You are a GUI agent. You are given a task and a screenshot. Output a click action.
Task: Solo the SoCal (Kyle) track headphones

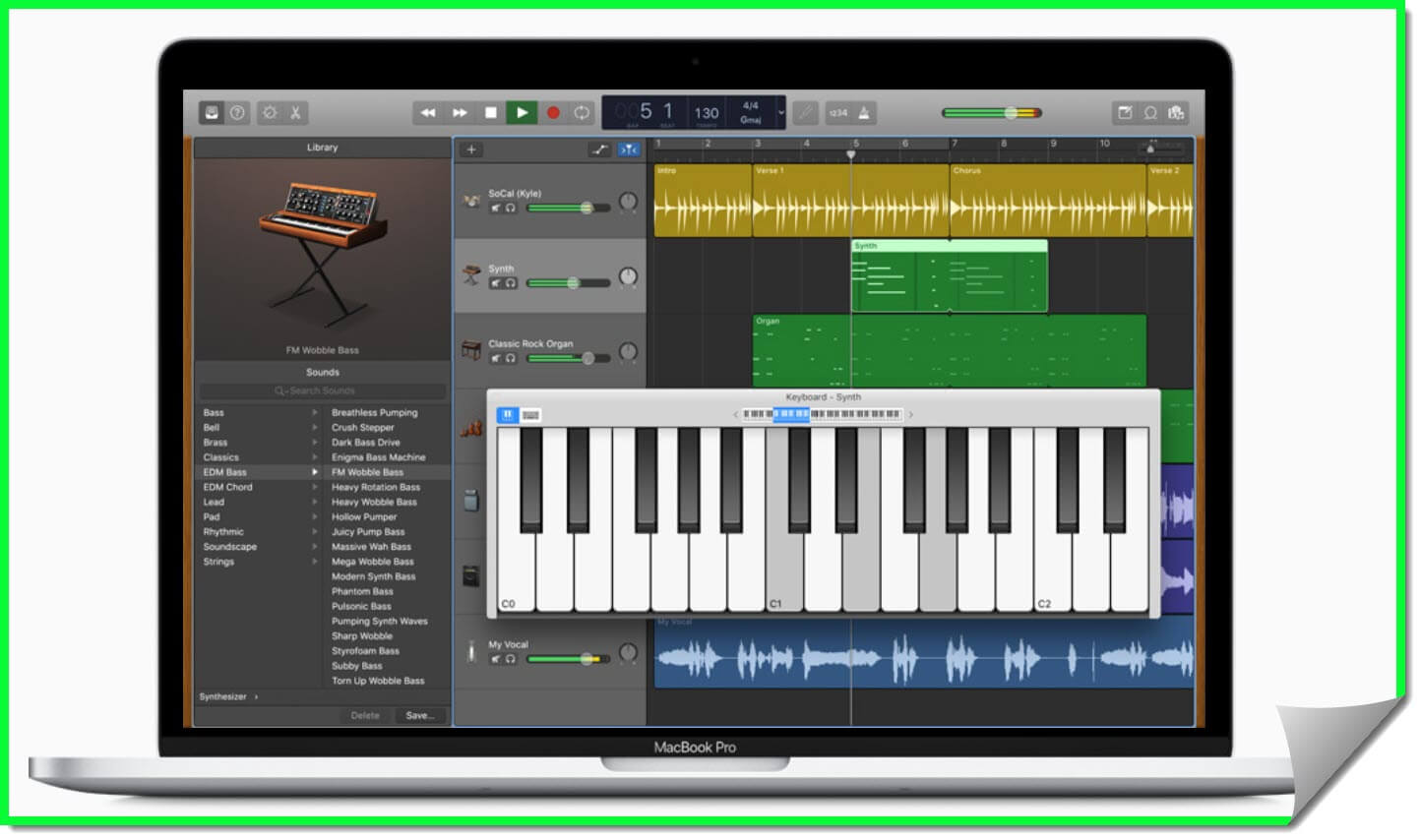click(x=510, y=209)
